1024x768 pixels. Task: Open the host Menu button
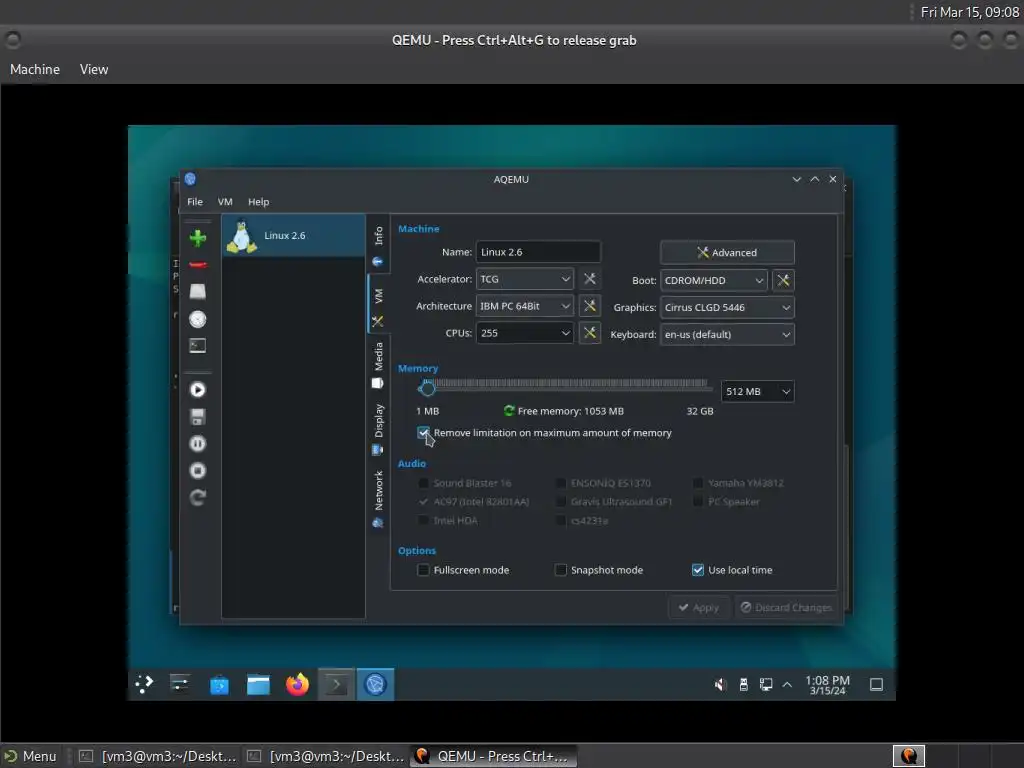(31, 756)
